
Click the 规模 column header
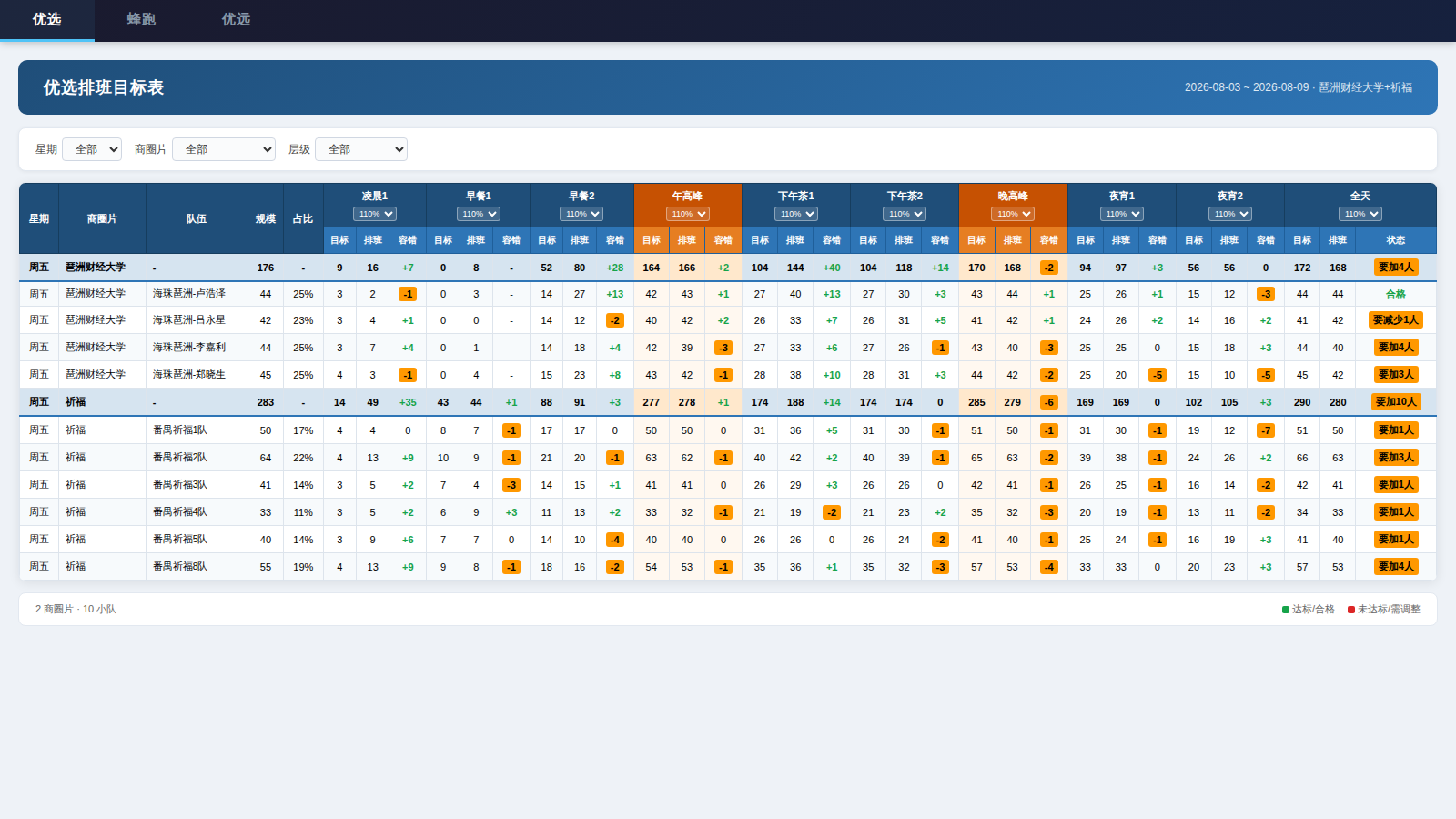click(266, 218)
